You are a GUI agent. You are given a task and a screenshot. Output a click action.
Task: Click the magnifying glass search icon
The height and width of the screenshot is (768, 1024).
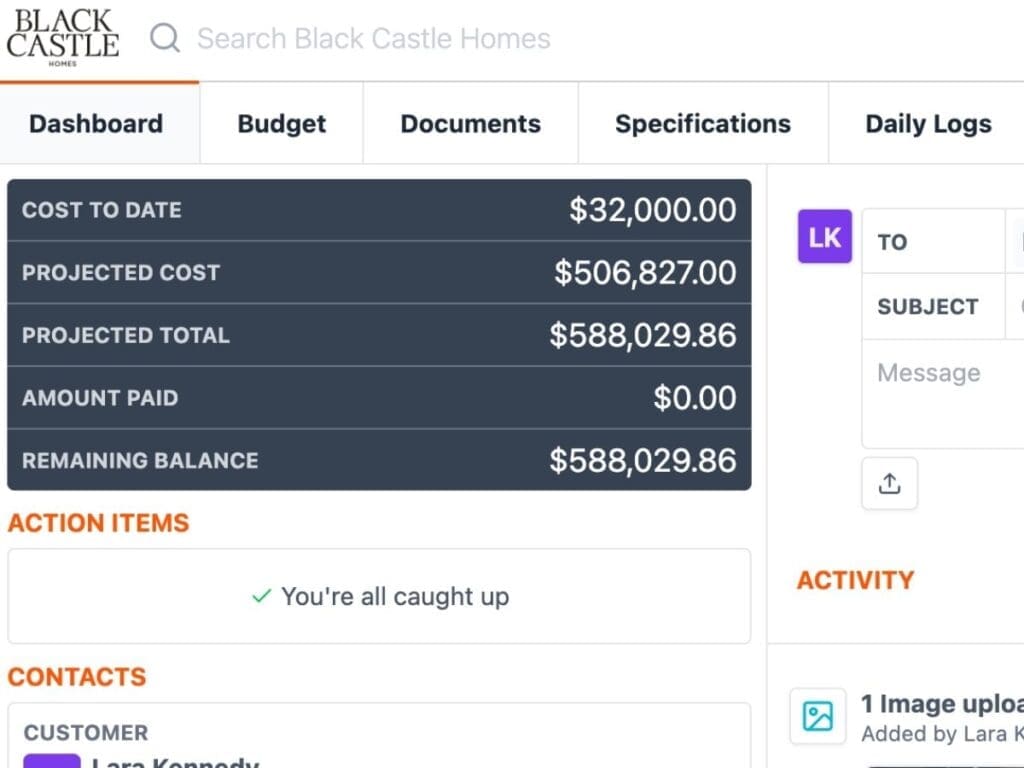(165, 39)
